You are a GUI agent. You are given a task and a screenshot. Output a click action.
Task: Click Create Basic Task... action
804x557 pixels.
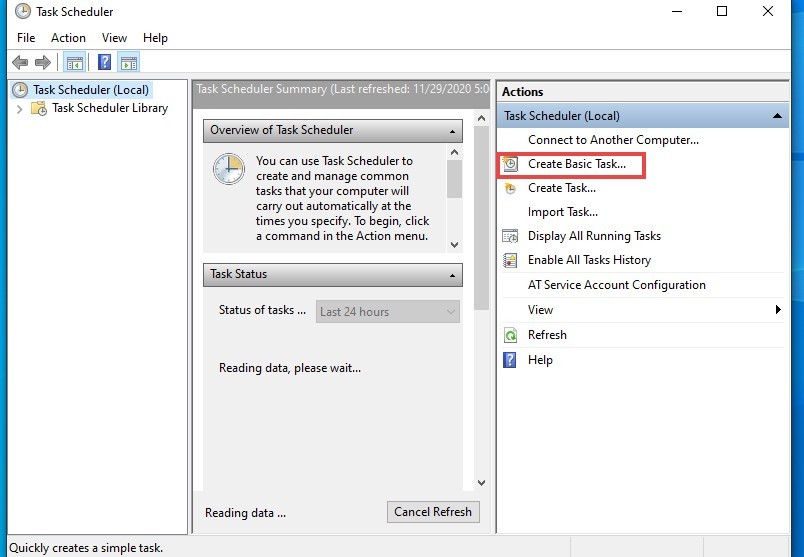[x=577, y=164]
